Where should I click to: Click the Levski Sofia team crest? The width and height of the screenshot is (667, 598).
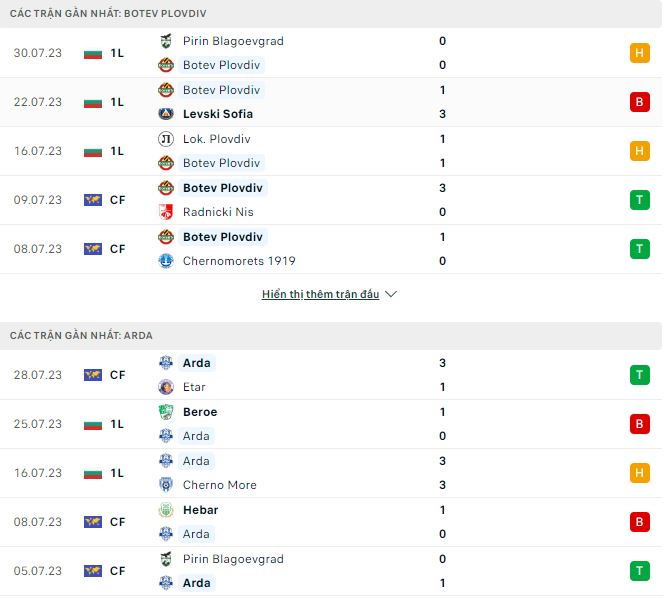click(166, 114)
